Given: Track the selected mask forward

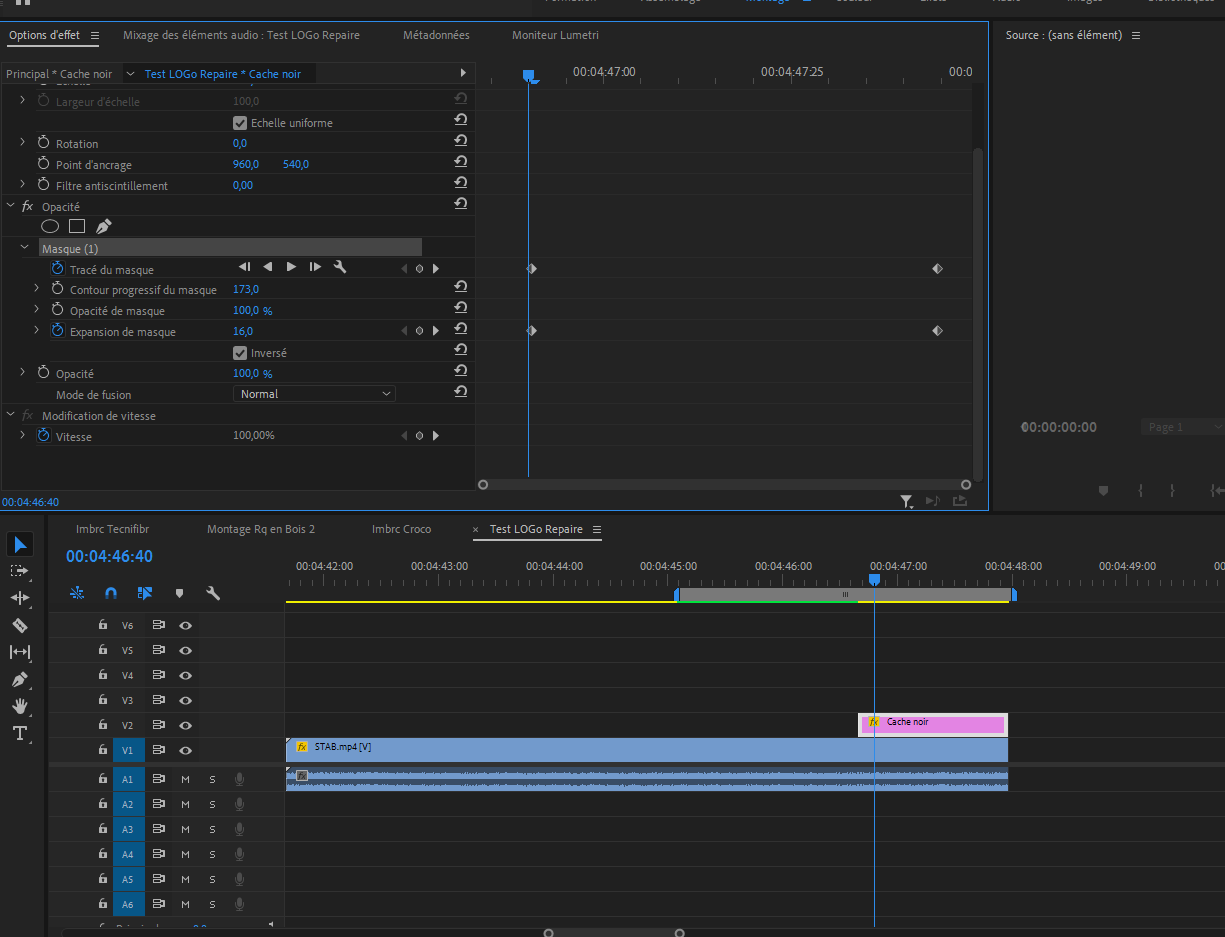Looking at the screenshot, I should (x=291, y=267).
